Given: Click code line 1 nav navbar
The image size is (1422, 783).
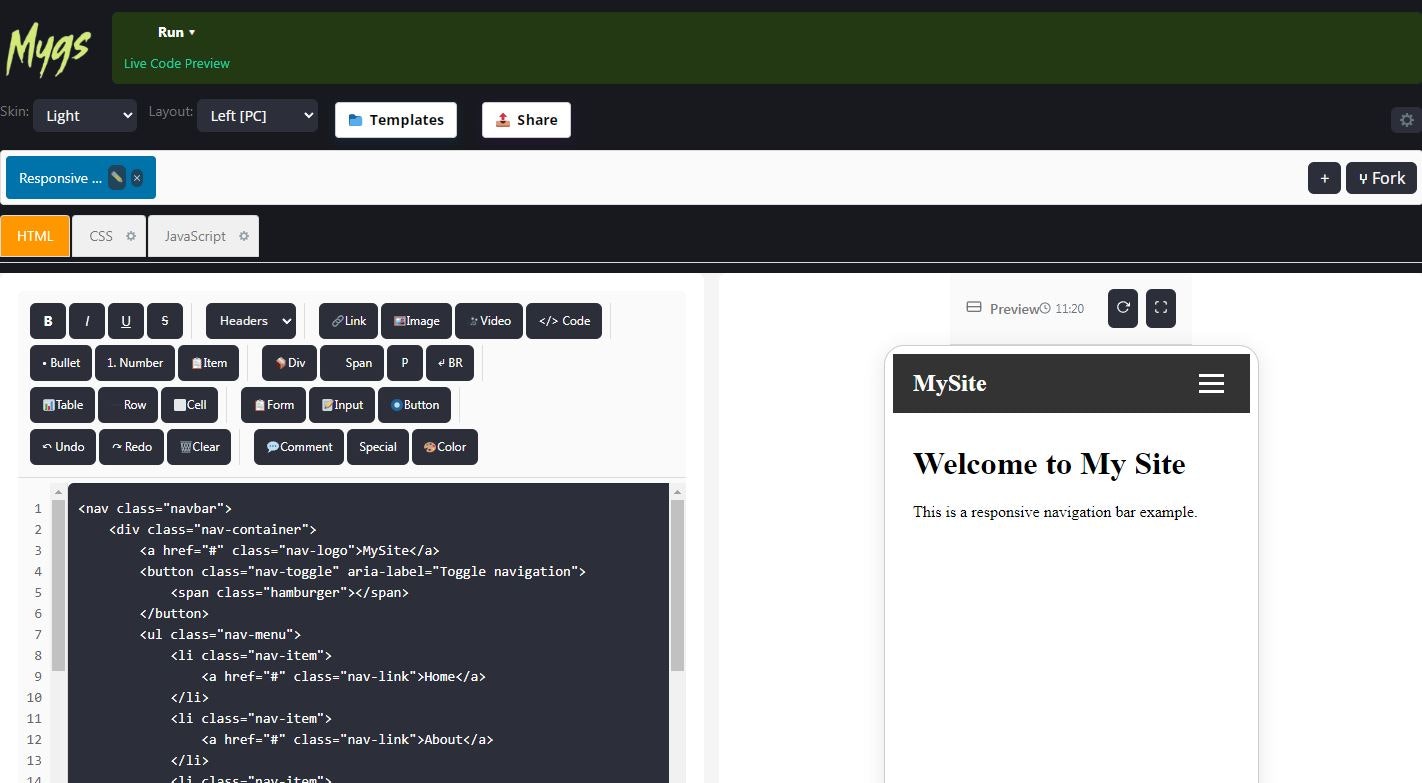Looking at the screenshot, I should click(155, 508).
